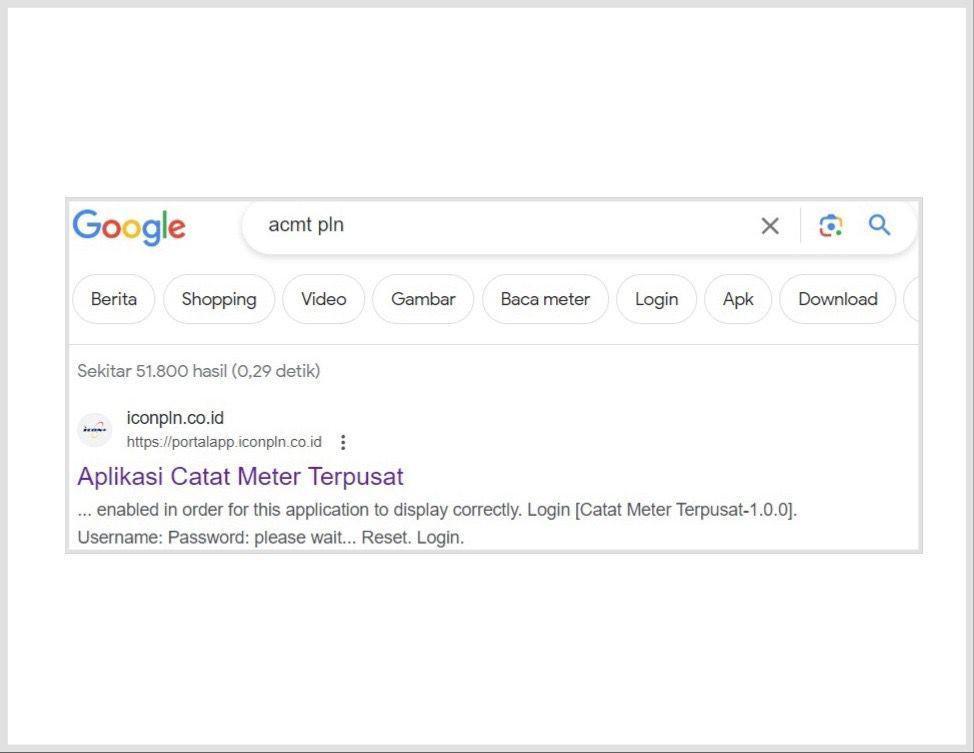Select the Berita filter chip
974x753 pixels.
(x=114, y=299)
